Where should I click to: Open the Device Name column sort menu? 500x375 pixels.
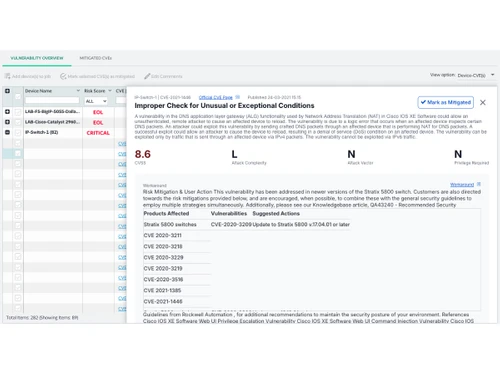click(78, 91)
